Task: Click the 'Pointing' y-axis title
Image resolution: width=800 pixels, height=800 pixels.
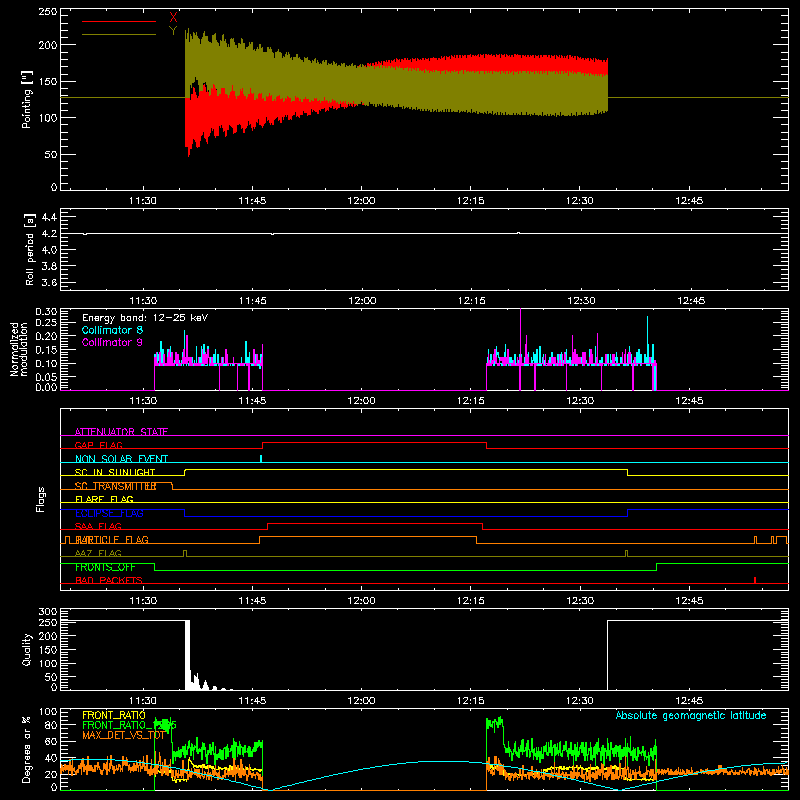Action: 27,99
